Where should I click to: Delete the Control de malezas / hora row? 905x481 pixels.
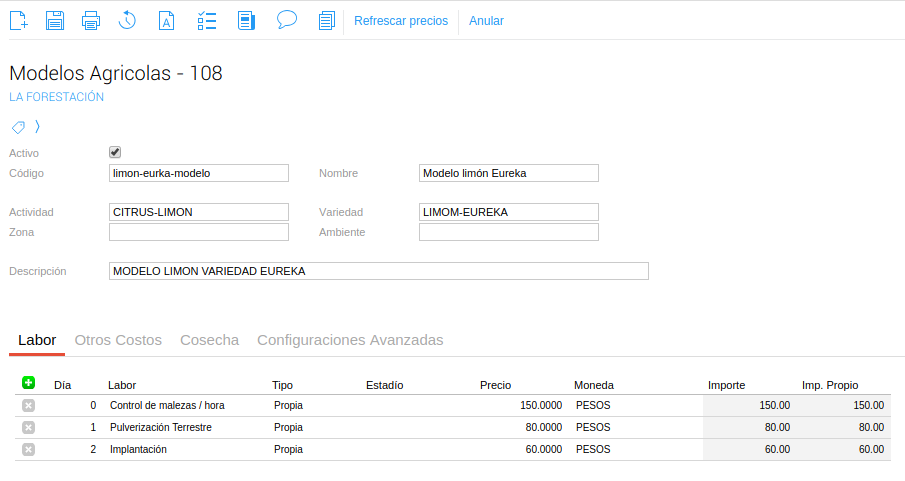pos(28,405)
